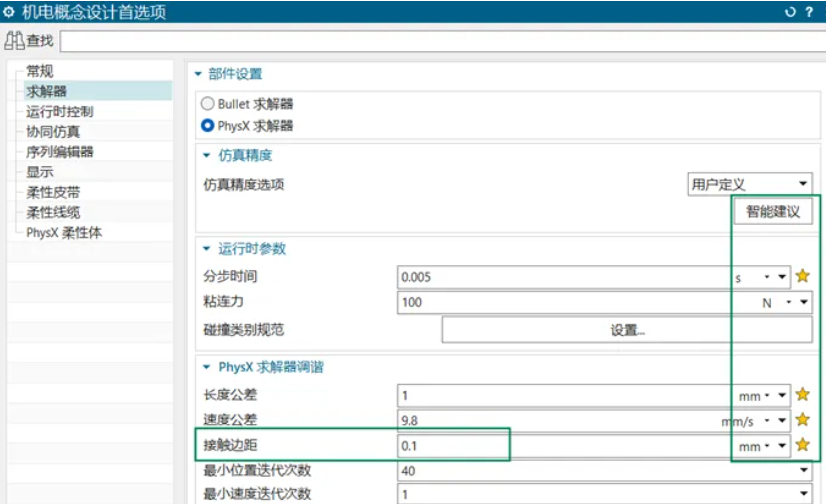Click the reset icon in title bar

pos(790,12)
